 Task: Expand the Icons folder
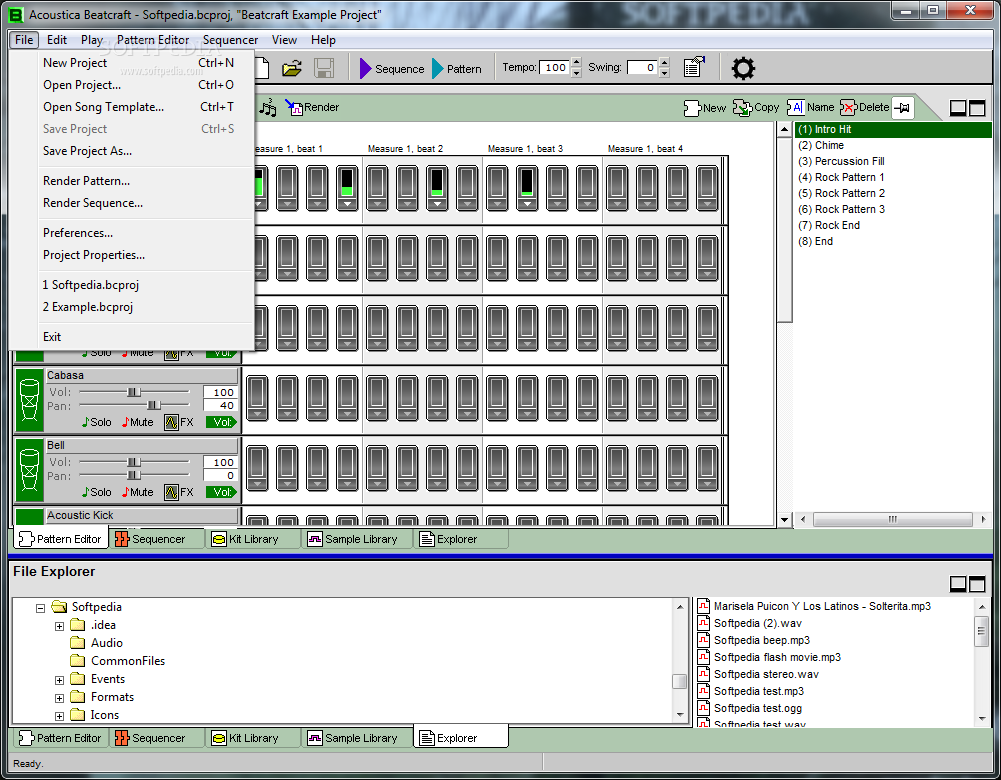(x=59, y=716)
